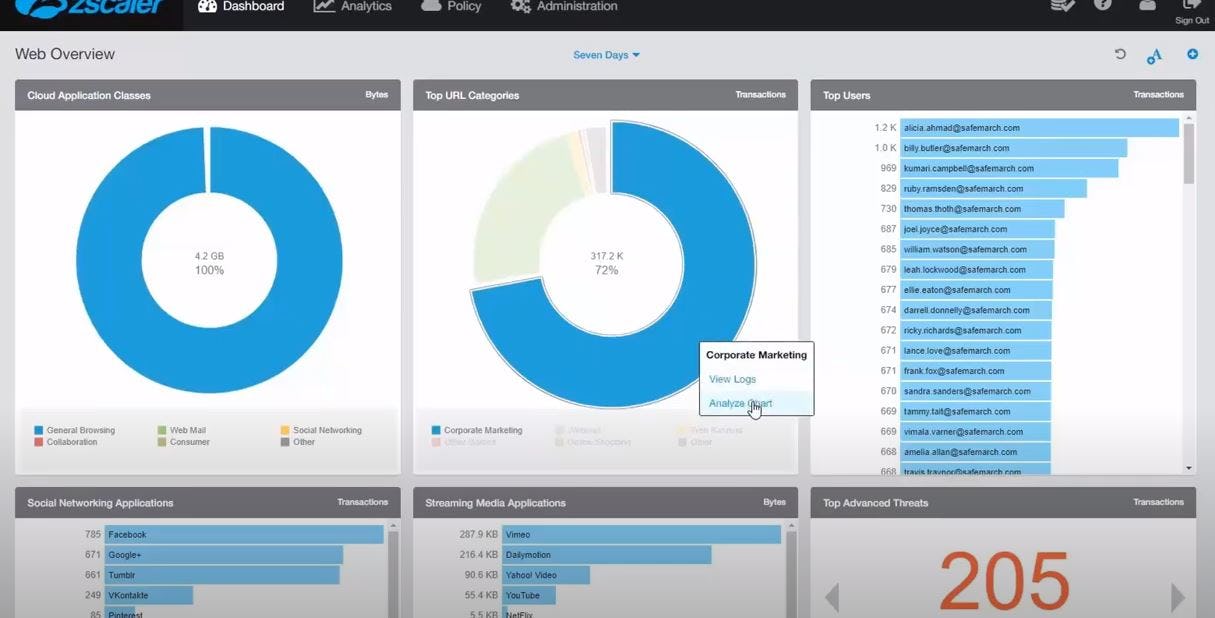Click the VKontakte bar
Image resolution: width=1215 pixels, height=618 pixels.
point(149,595)
